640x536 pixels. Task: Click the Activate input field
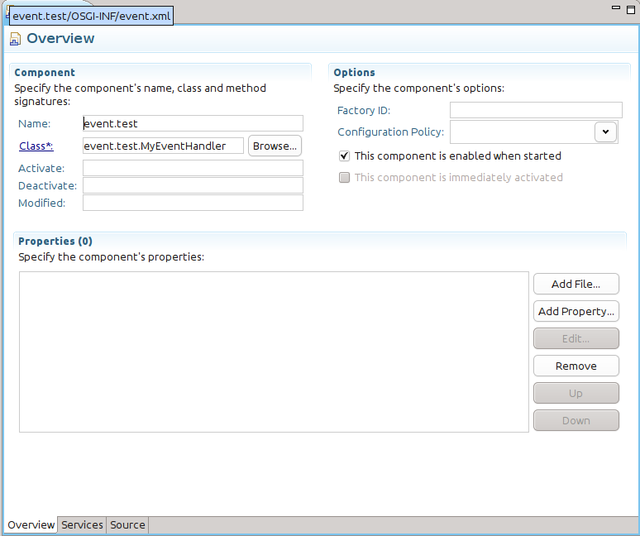pyautogui.click(x=192, y=168)
